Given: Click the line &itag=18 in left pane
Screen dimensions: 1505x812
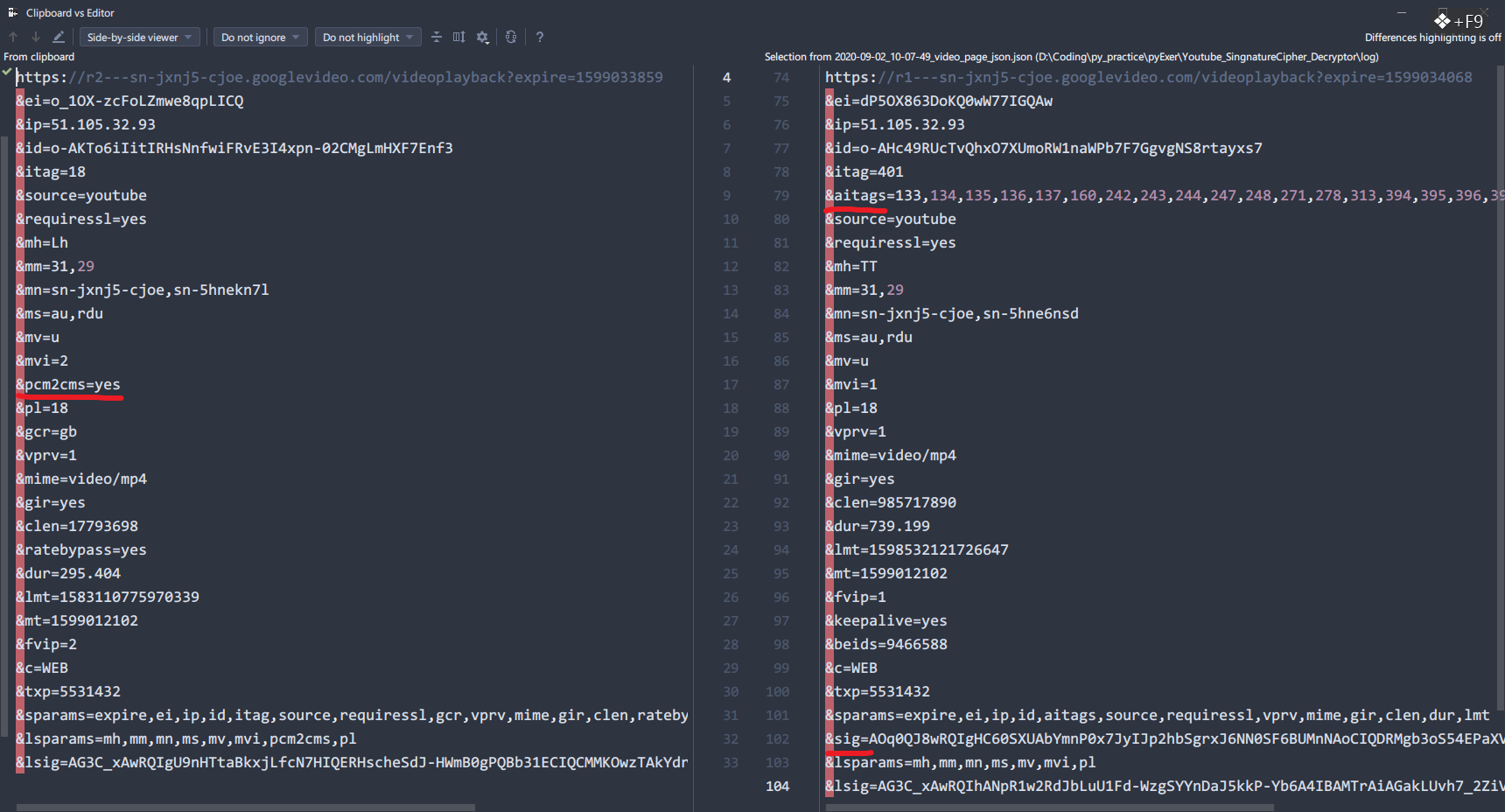Looking at the screenshot, I should (x=51, y=171).
